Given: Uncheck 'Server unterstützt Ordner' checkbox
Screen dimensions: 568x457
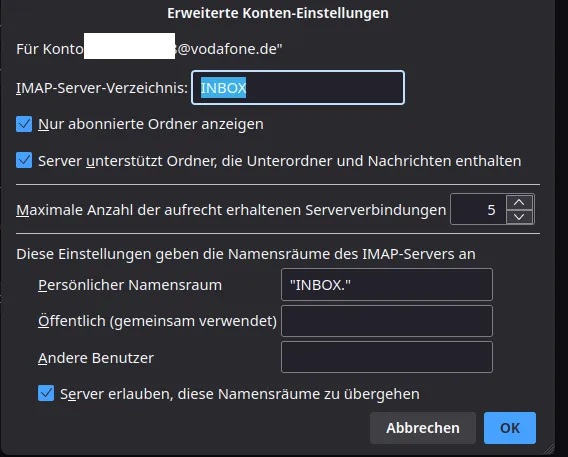Looking at the screenshot, I should (x=24, y=160).
